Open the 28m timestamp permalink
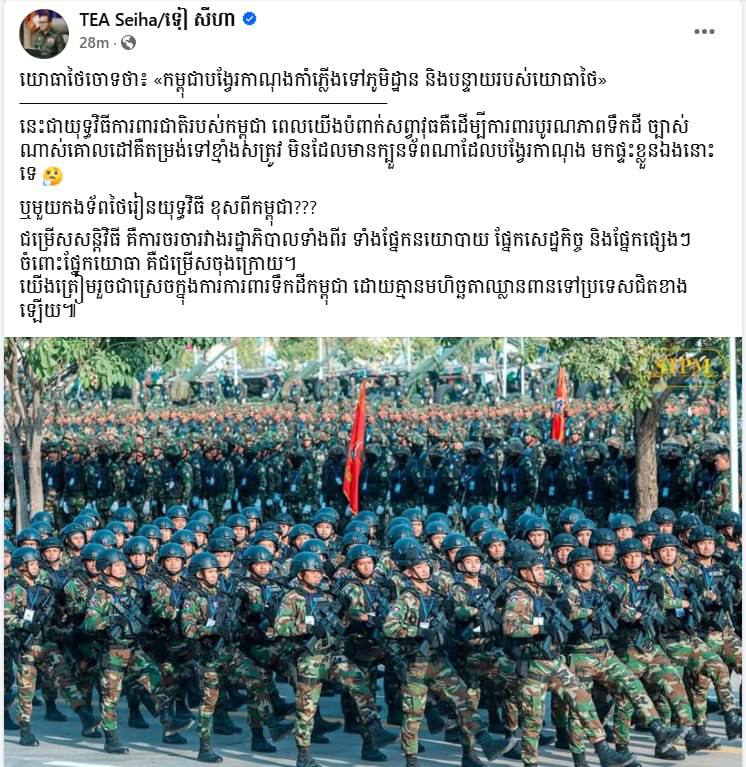 [x=94, y=43]
